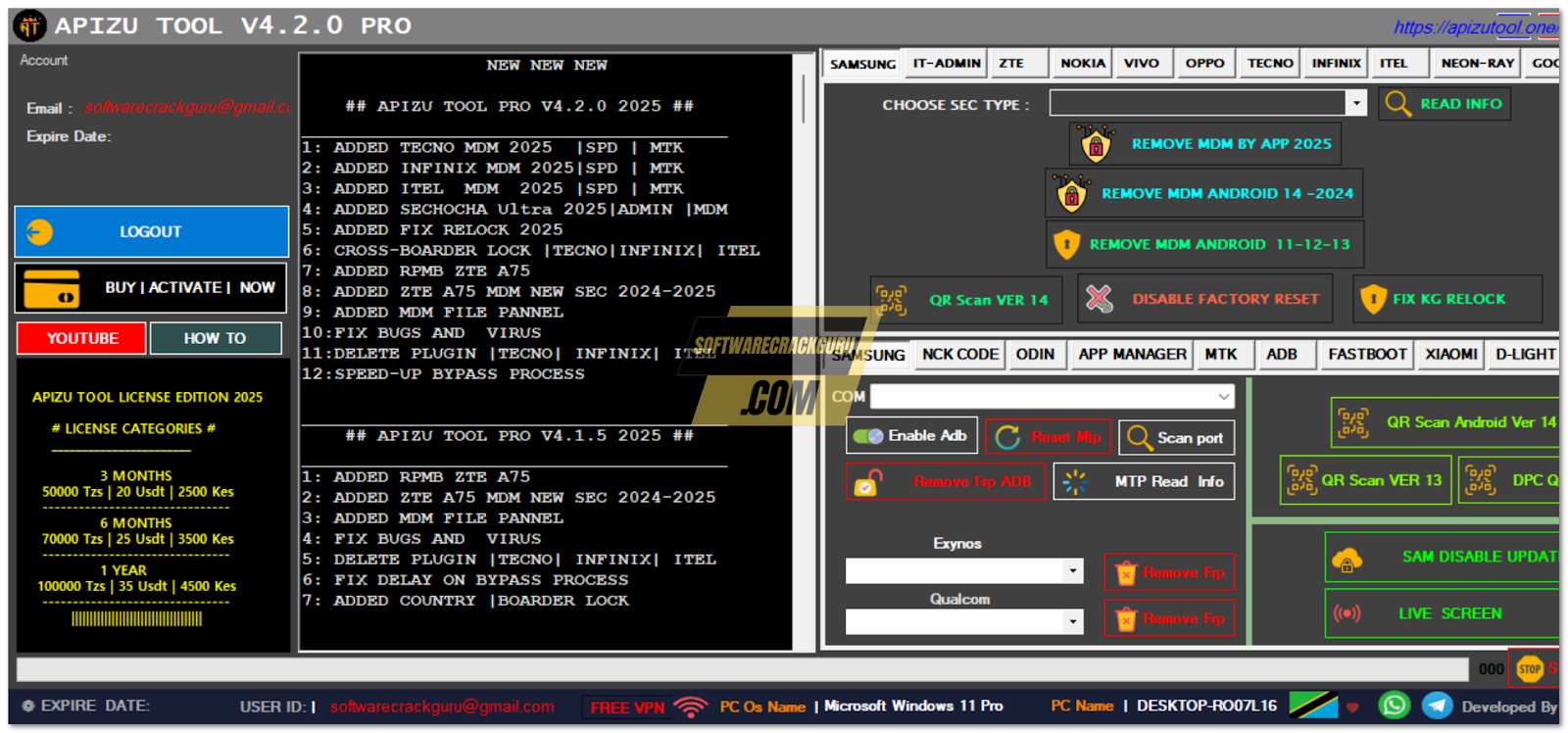
Task: Click the Exynos Remove Frp trash icon
Action: coord(1126,573)
